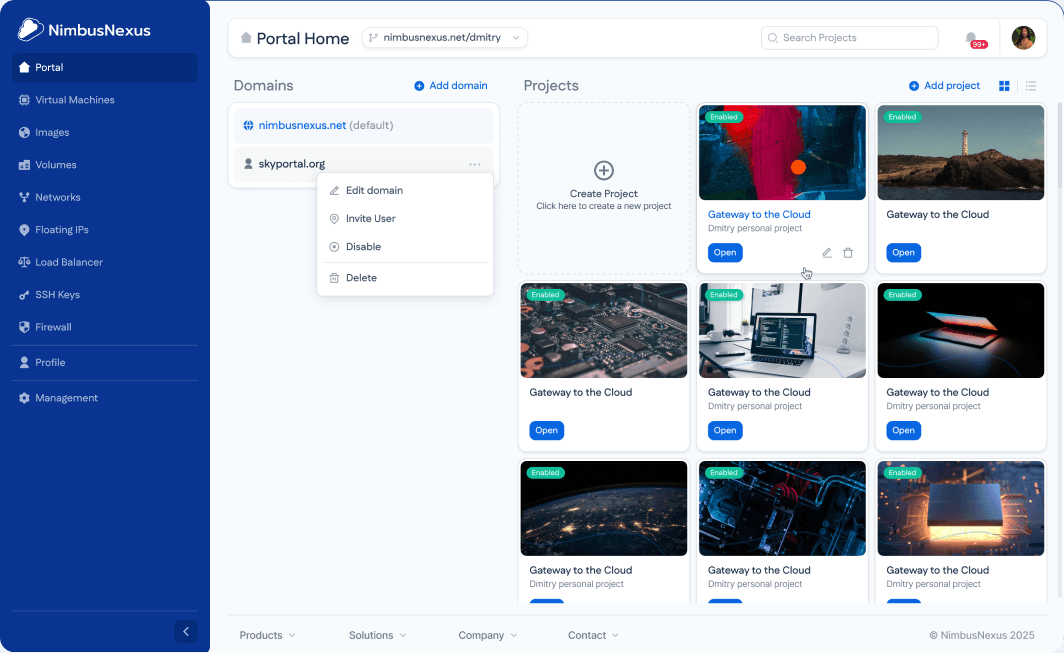Image resolution: width=1064 pixels, height=653 pixels.
Task: Expand the Solutions footer menu
Action: pos(377,635)
